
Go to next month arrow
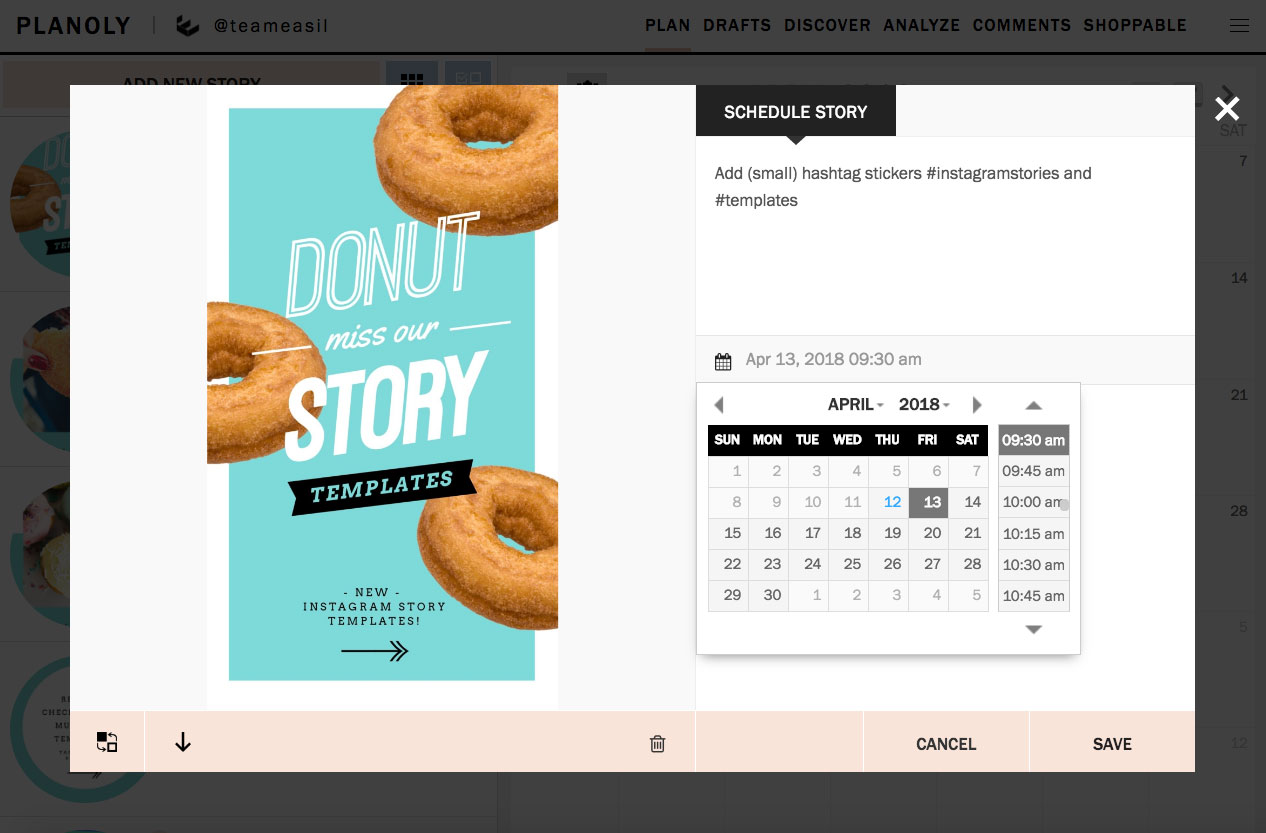coord(977,405)
